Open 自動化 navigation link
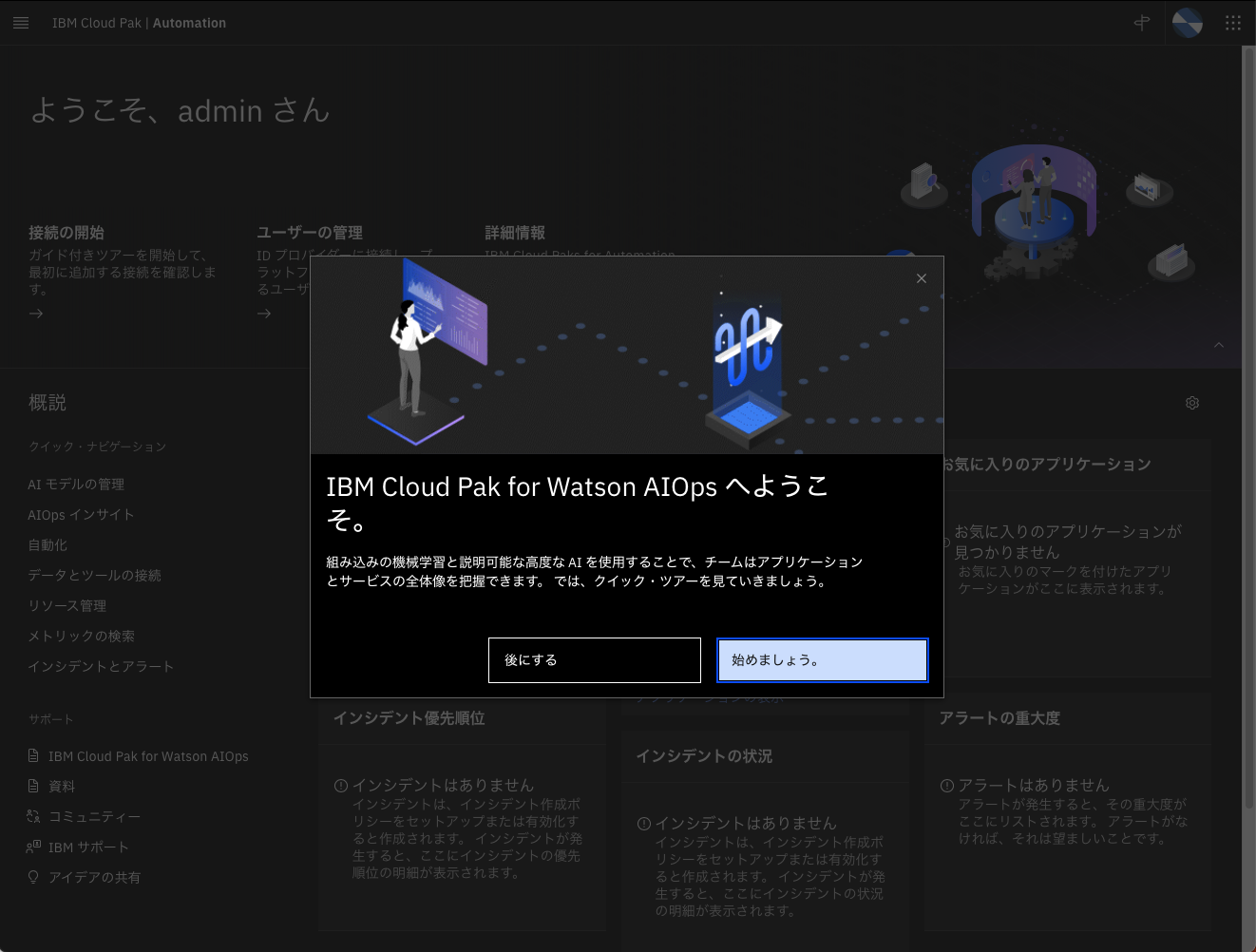The width and height of the screenshot is (1256, 952). 48,545
